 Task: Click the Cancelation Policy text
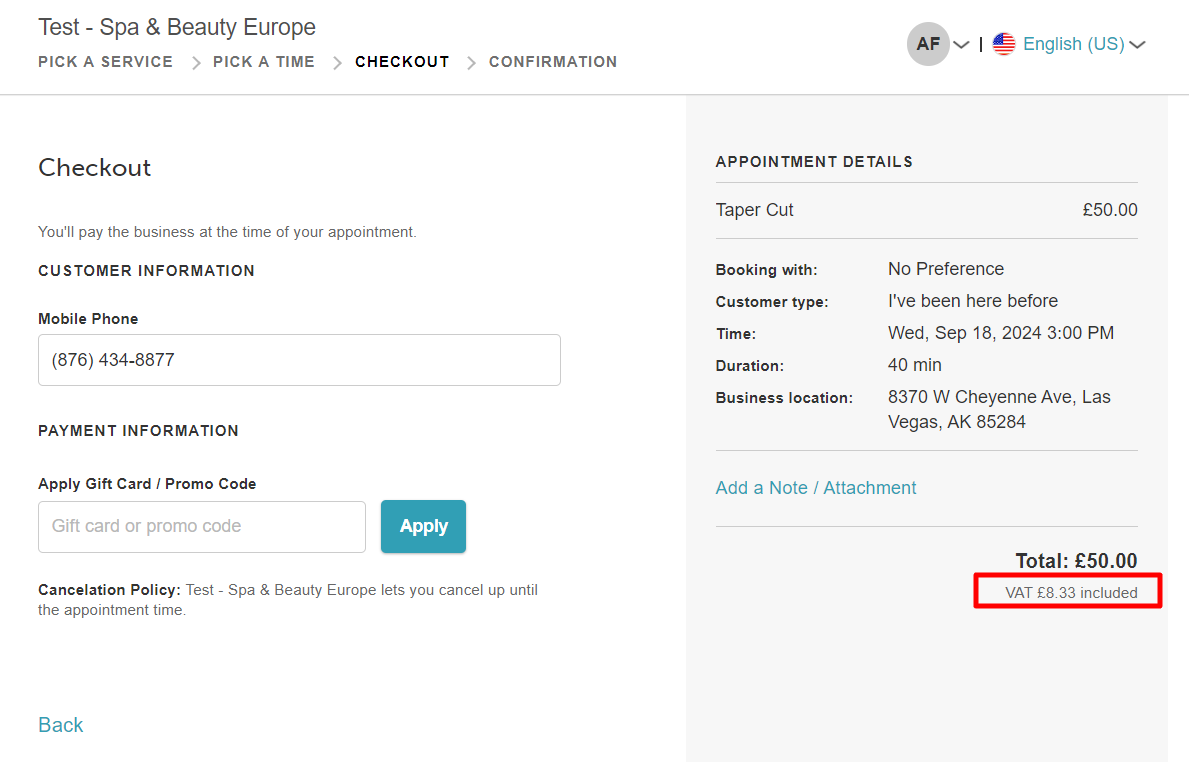pos(288,600)
